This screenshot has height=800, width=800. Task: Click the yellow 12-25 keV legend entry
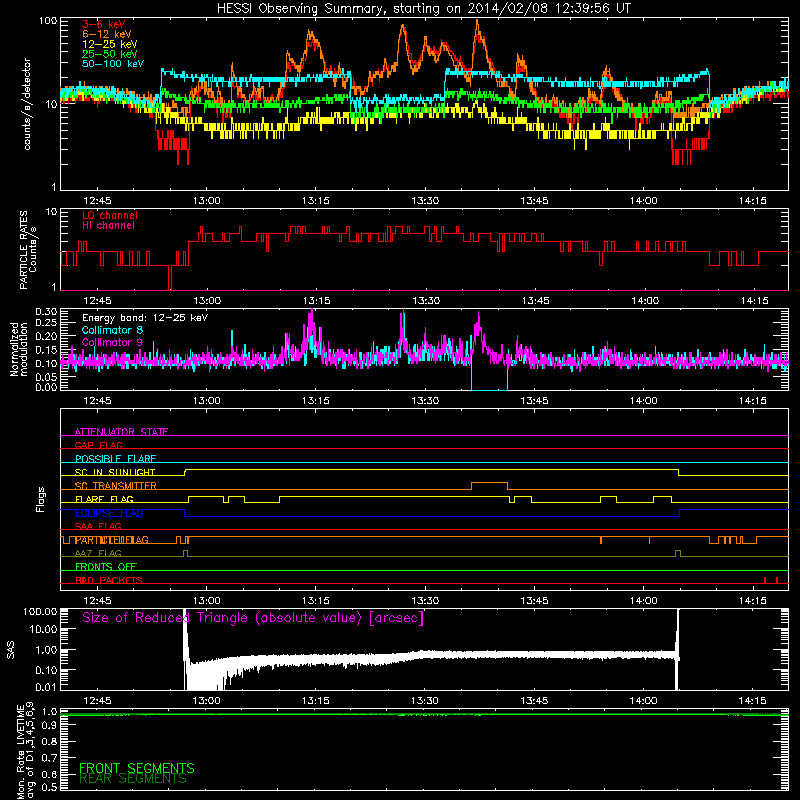click(110, 44)
